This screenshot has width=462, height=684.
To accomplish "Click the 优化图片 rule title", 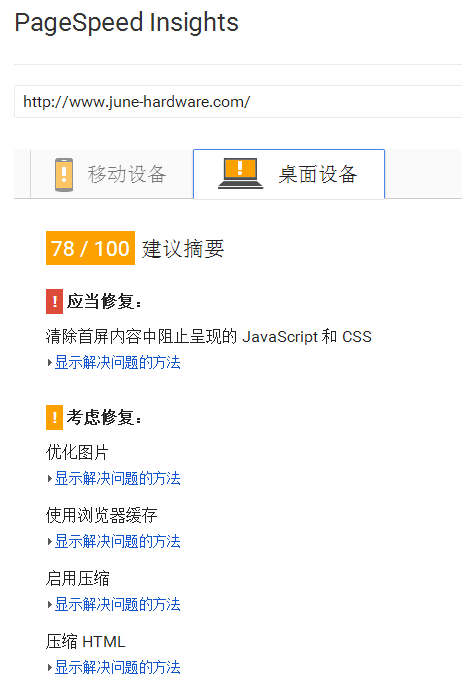I will tap(77, 452).
